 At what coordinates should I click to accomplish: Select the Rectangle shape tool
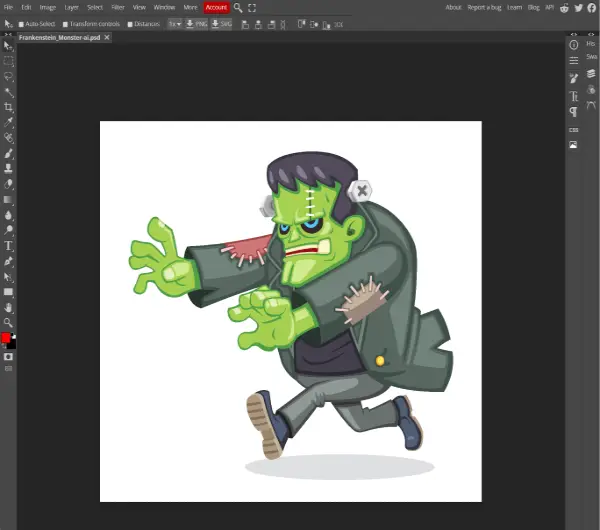(8, 292)
